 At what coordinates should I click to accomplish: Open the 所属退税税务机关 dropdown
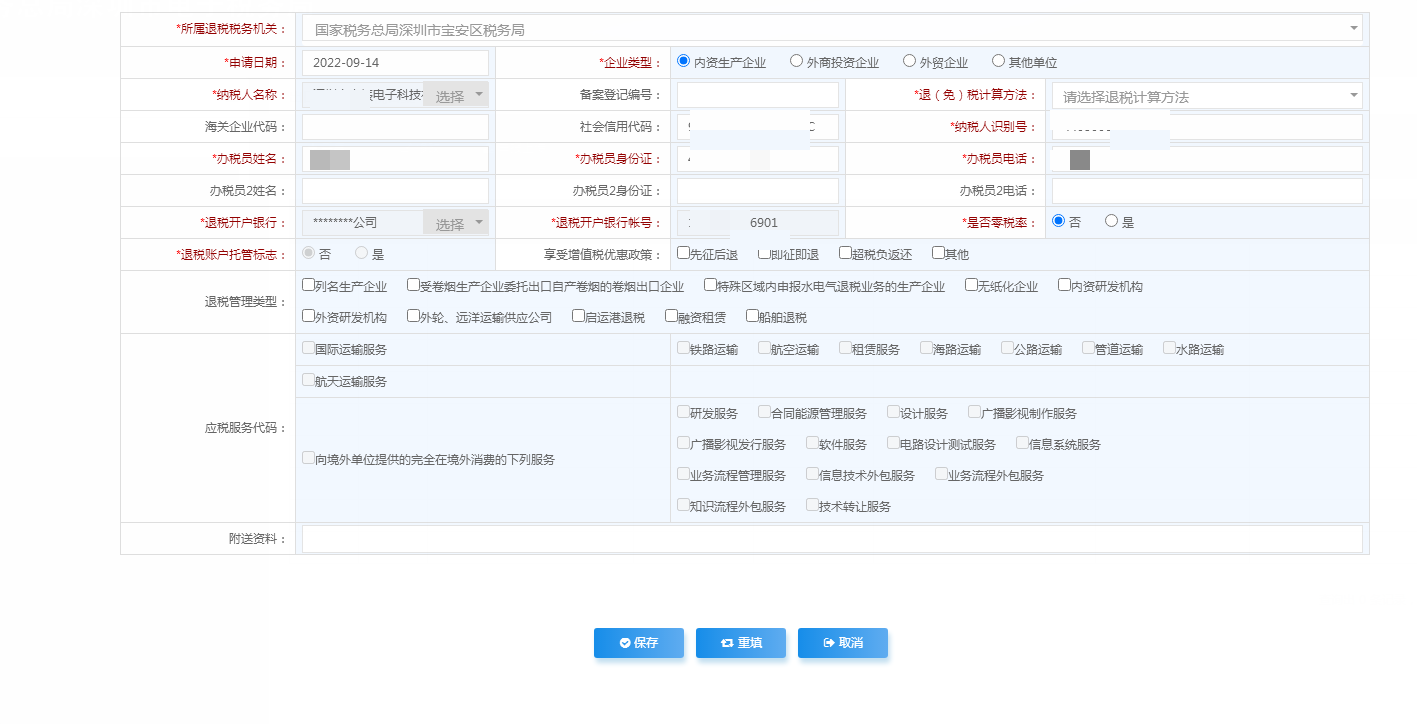coord(832,29)
